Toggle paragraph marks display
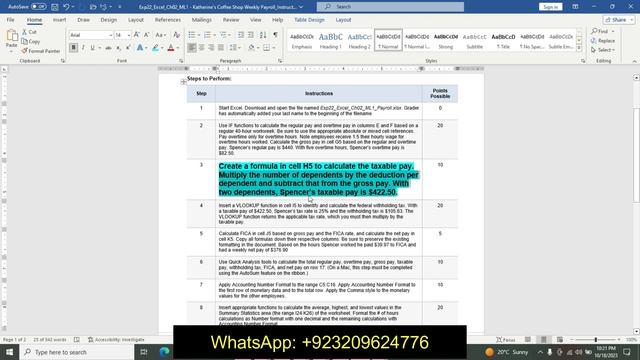This screenshot has height=360, width=640. (x=276, y=35)
